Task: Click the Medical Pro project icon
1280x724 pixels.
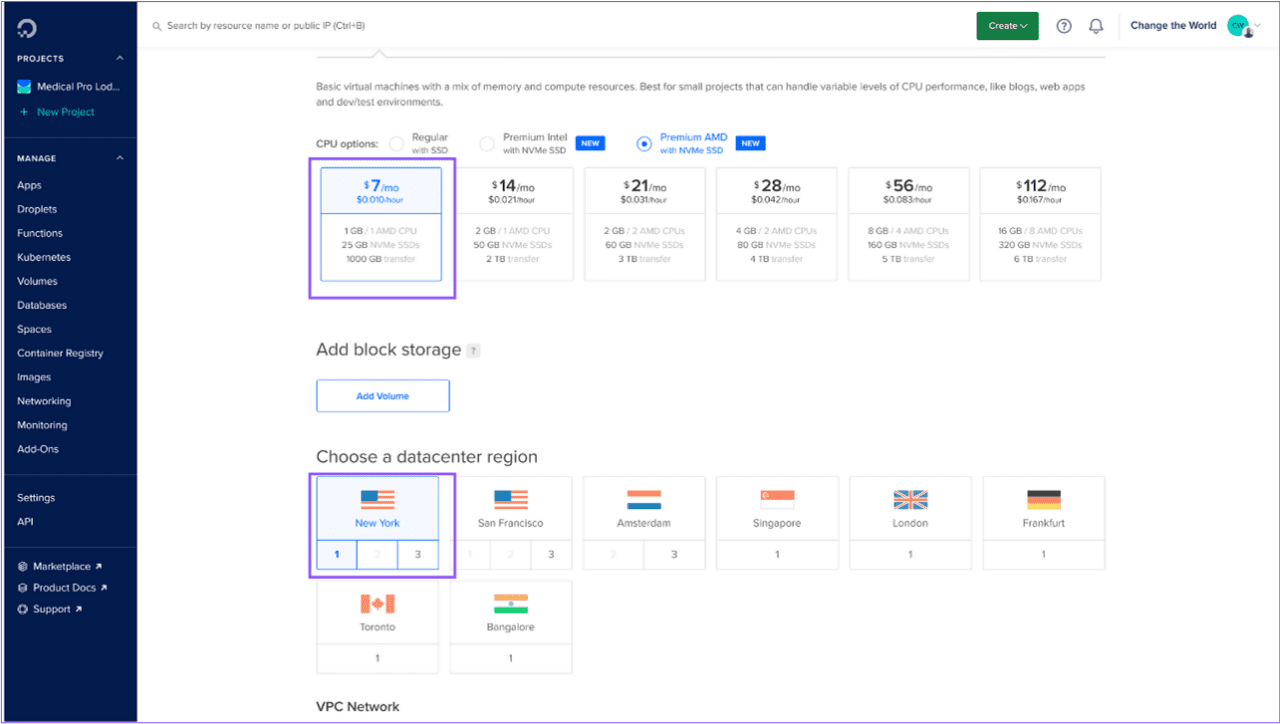Action: 24,87
